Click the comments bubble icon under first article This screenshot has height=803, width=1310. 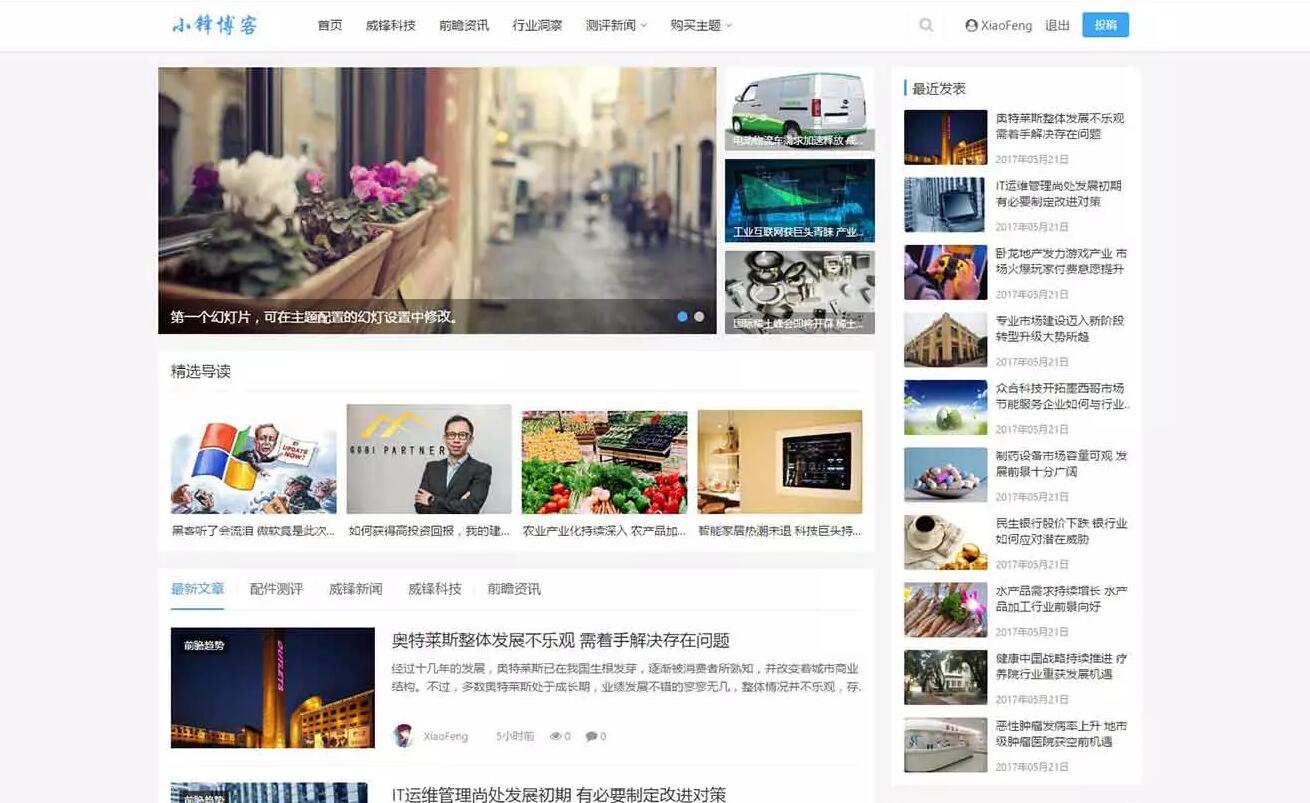pos(591,736)
